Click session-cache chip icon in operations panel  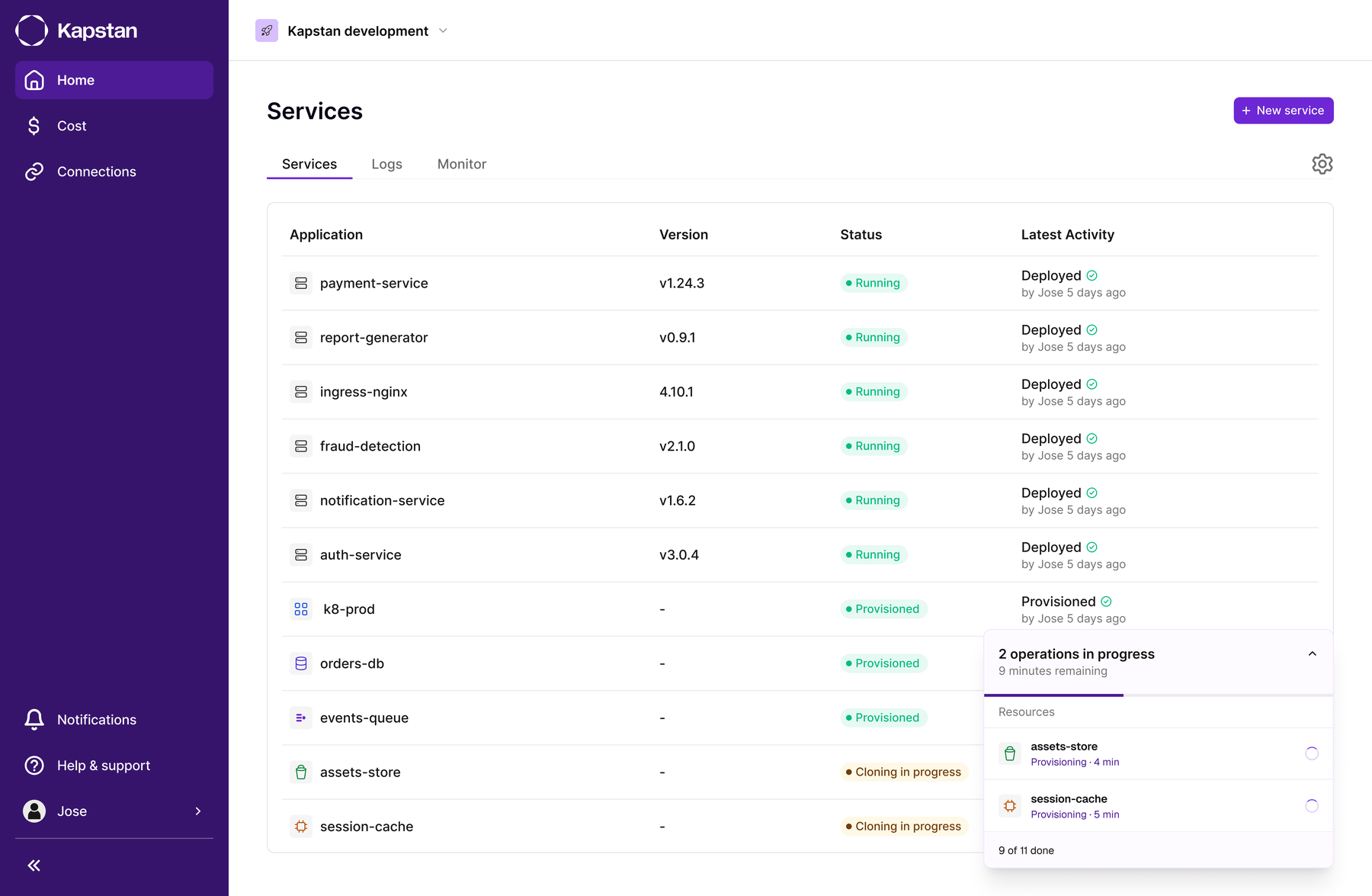[x=1010, y=806]
